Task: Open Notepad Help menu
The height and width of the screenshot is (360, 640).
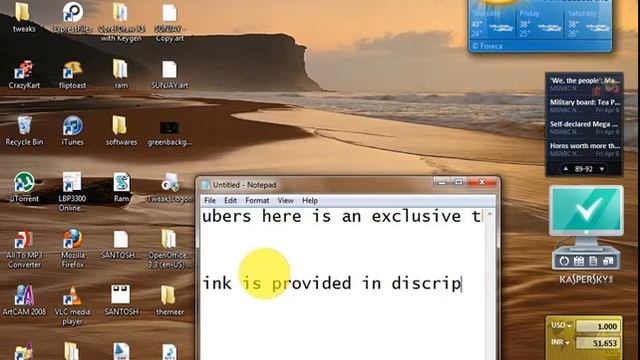Action: point(310,200)
